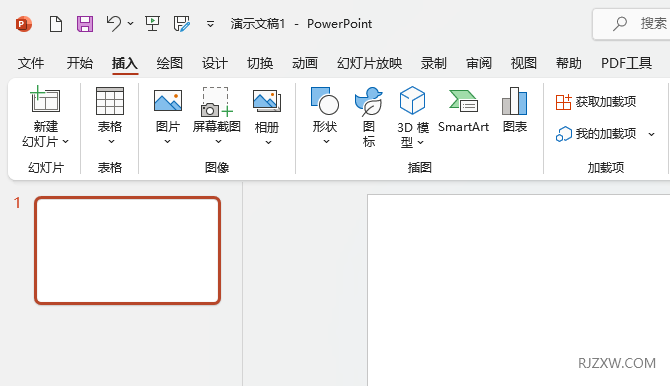Open the undo history dropdown arrow
Image resolution: width=670 pixels, height=386 pixels.
tap(131, 24)
